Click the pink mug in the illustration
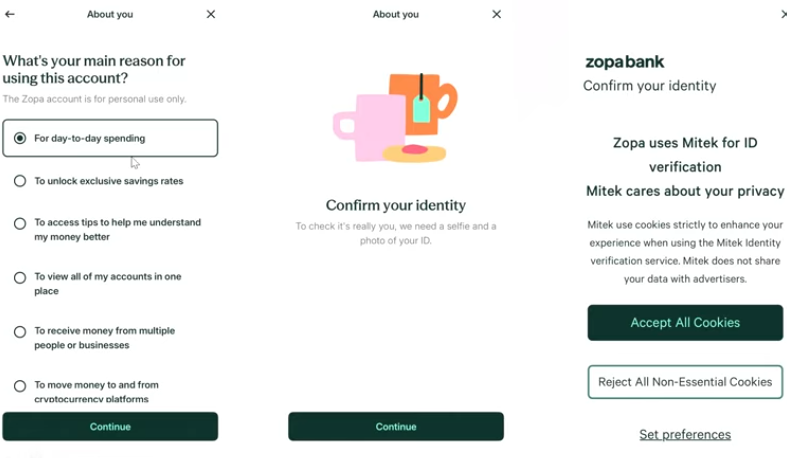 pyautogui.click(x=369, y=127)
